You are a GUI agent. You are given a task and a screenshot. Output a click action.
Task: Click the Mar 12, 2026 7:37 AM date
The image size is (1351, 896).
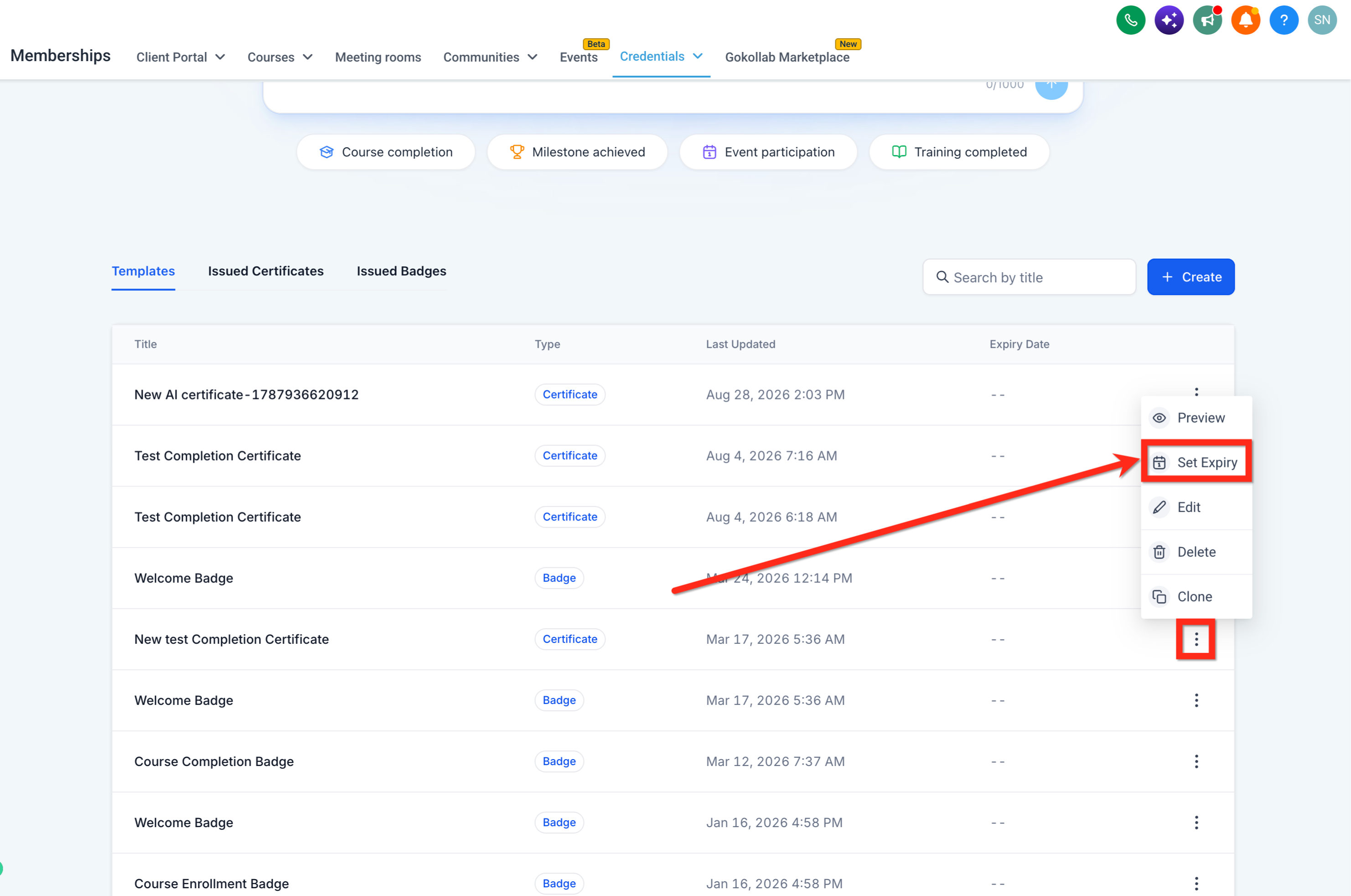click(775, 762)
